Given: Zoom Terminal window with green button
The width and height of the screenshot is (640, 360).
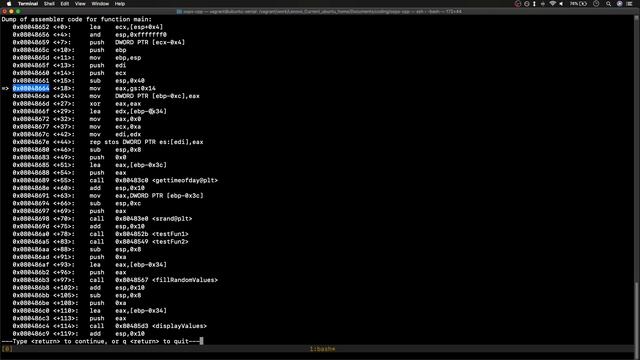Looking at the screenshot, I should (18, 11).
